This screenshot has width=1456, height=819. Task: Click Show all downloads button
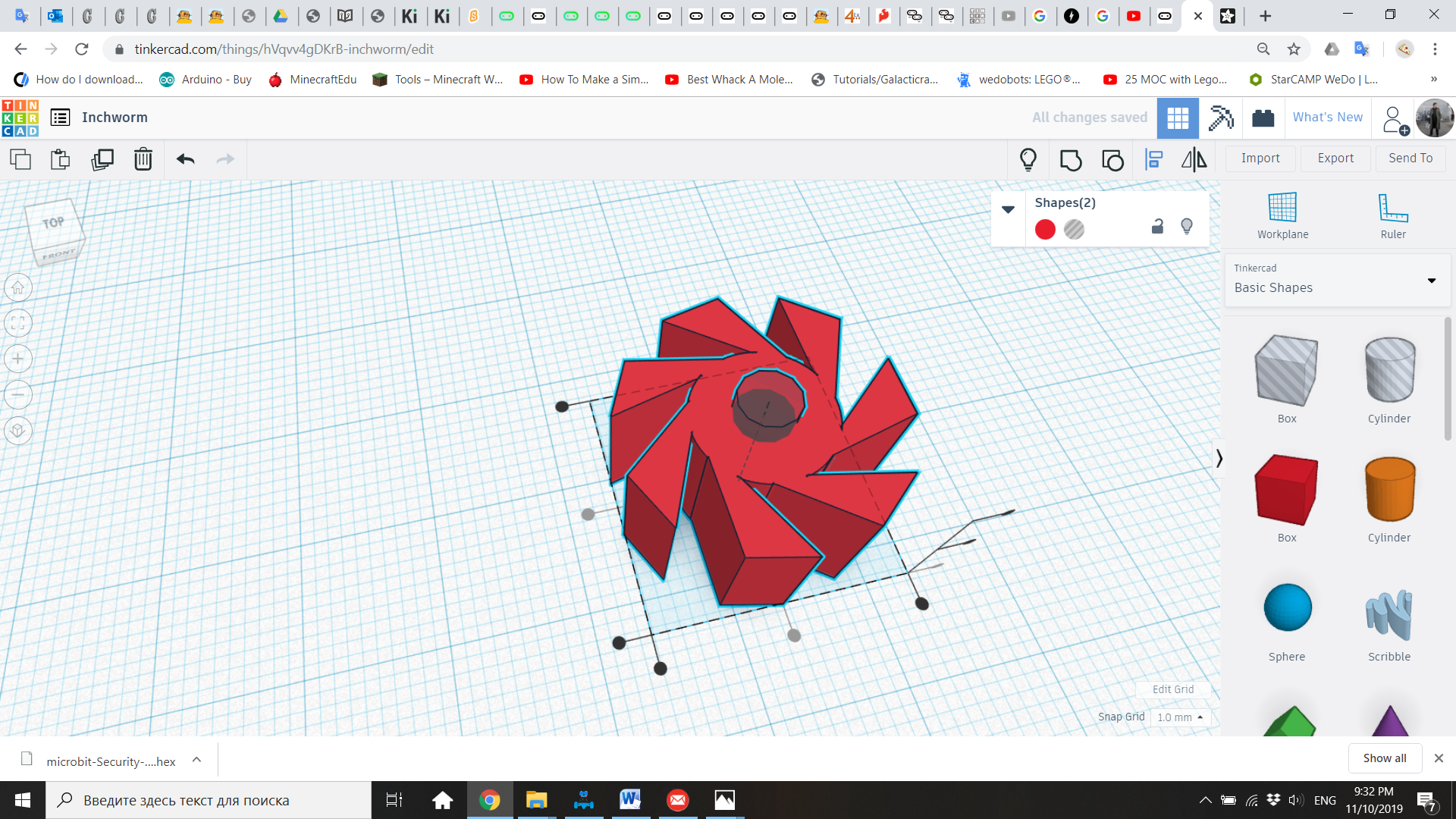click(x=1384, y=758)
